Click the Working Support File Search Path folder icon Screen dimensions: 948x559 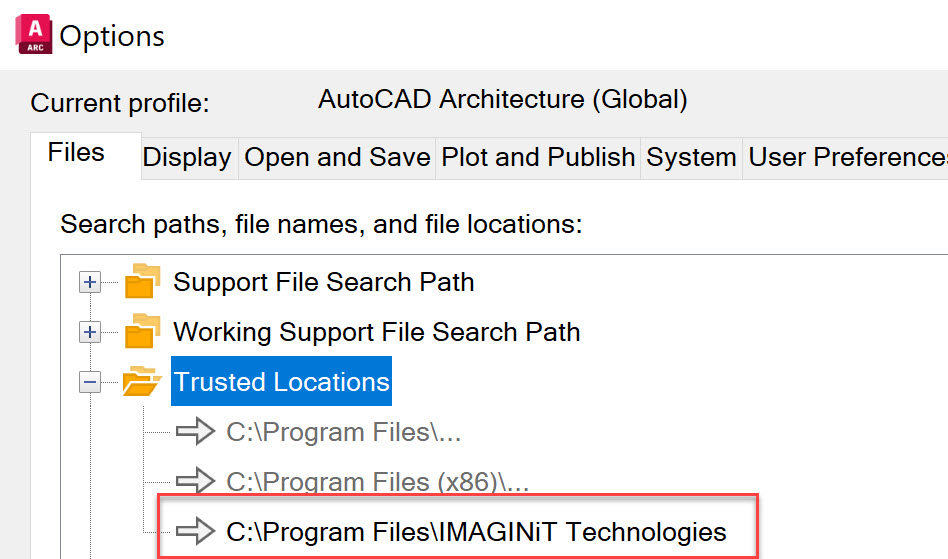(143, 332)
